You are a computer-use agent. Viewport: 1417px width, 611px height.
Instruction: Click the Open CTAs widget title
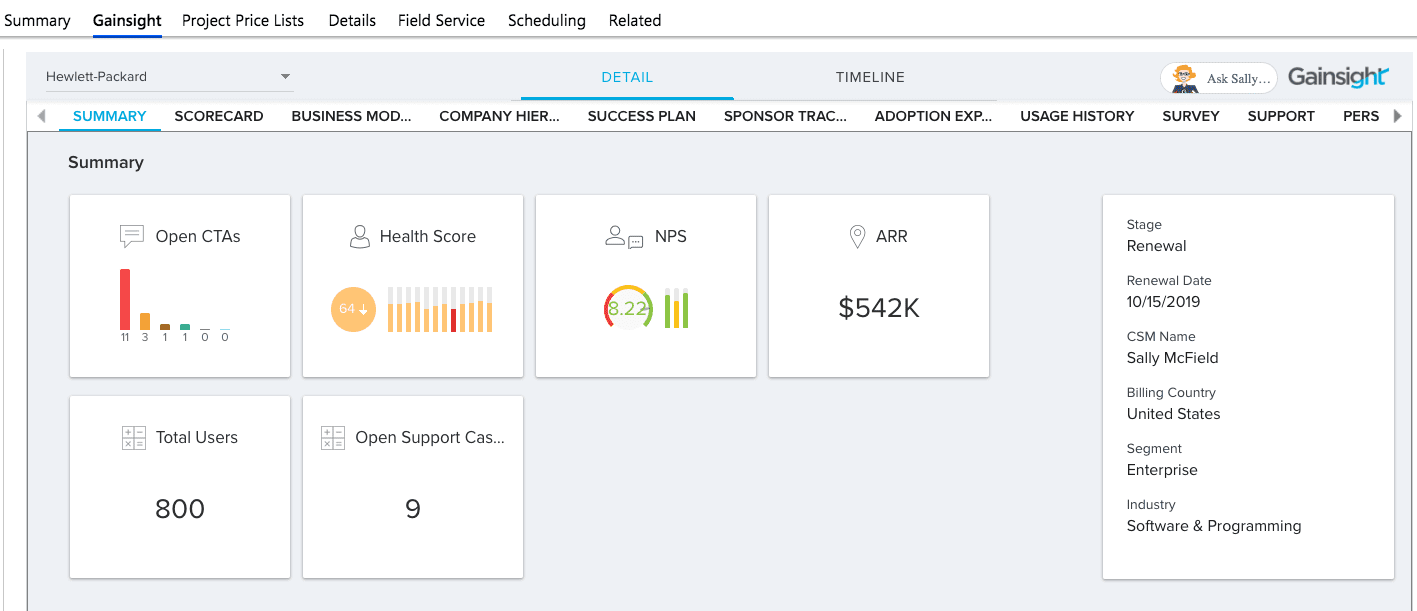pos(198,237)
